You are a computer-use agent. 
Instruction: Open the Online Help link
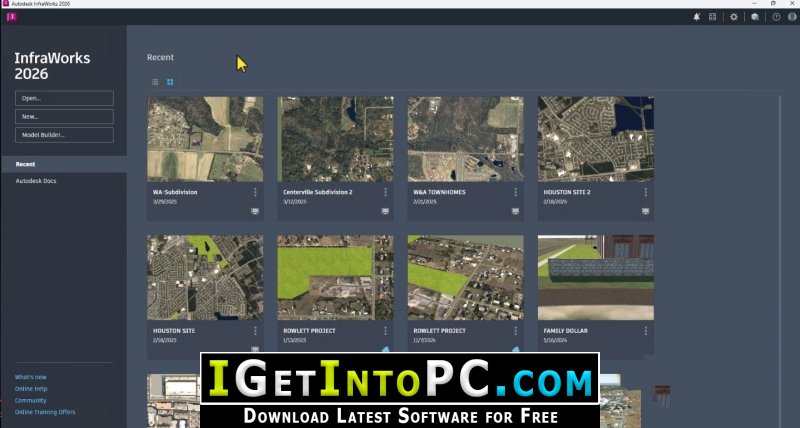(x=31, y=389)
